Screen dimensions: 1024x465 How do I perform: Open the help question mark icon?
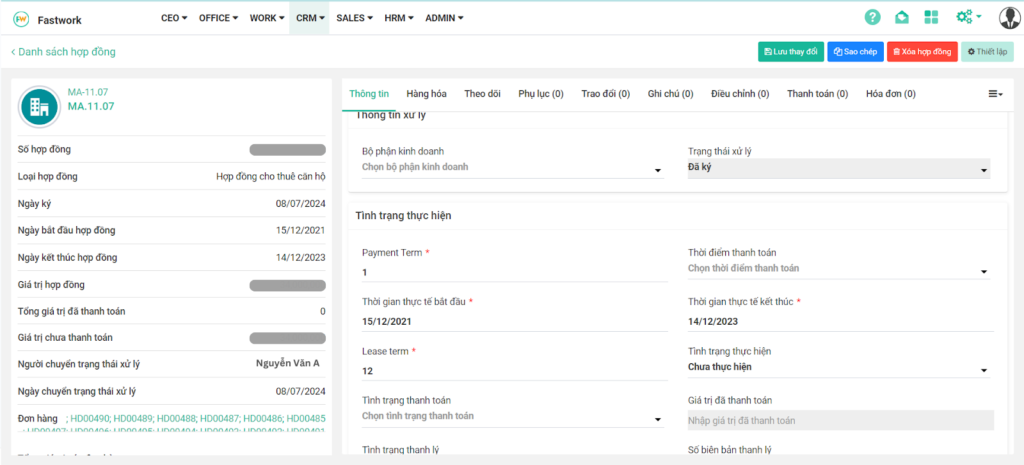(x=872, y=17)
